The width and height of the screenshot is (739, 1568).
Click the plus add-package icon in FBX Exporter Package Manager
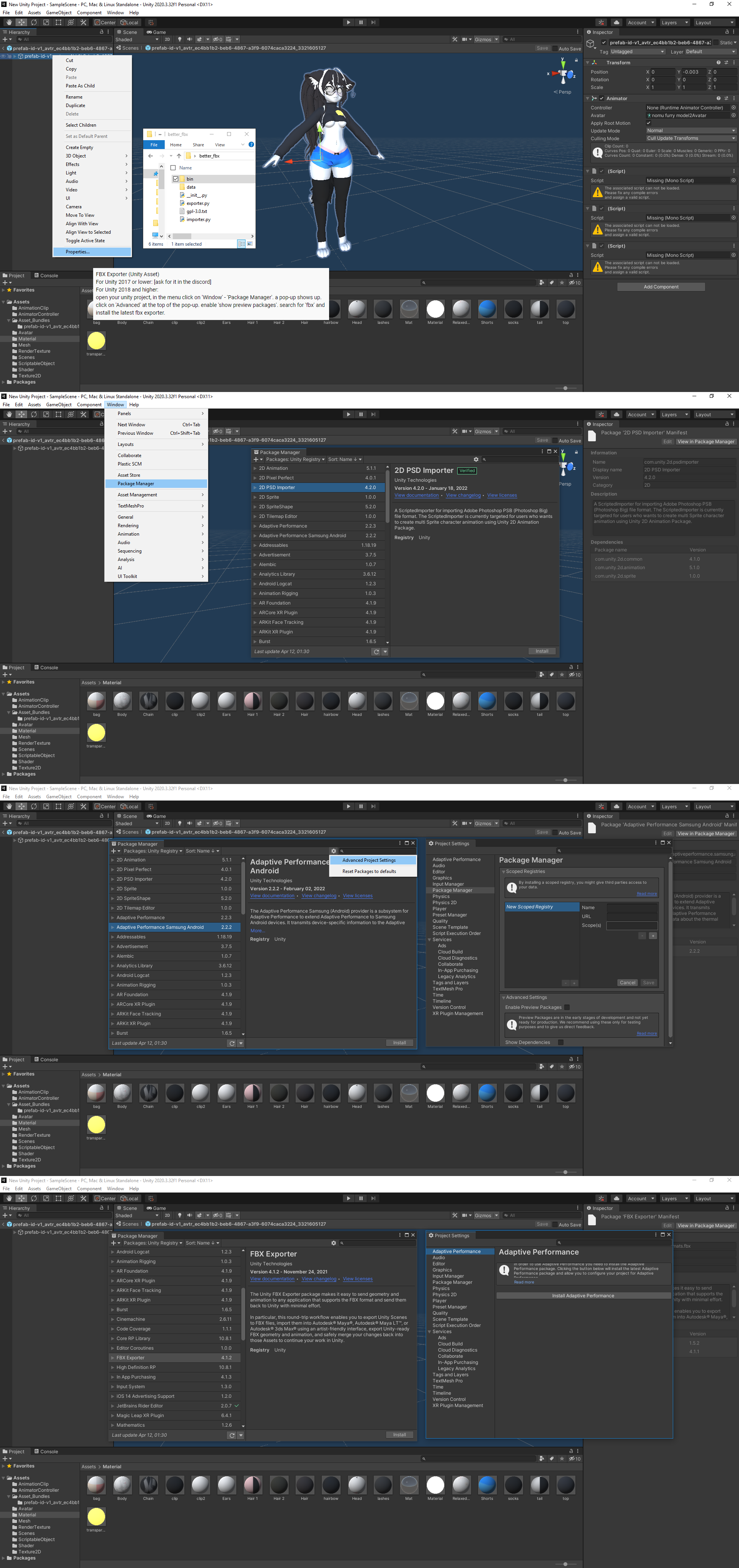(113, 1243)
